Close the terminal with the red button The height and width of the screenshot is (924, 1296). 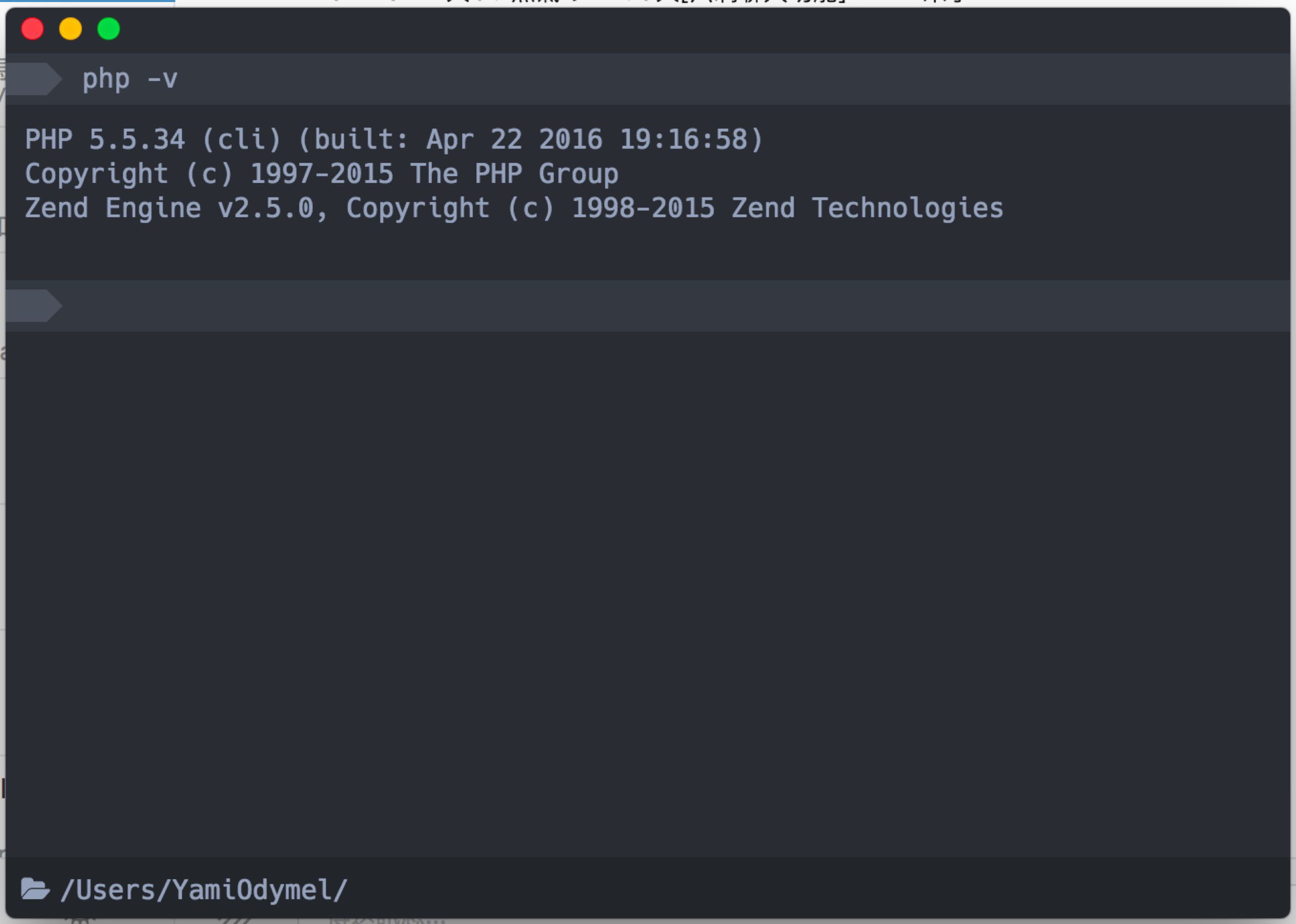(x=32, y=28)
